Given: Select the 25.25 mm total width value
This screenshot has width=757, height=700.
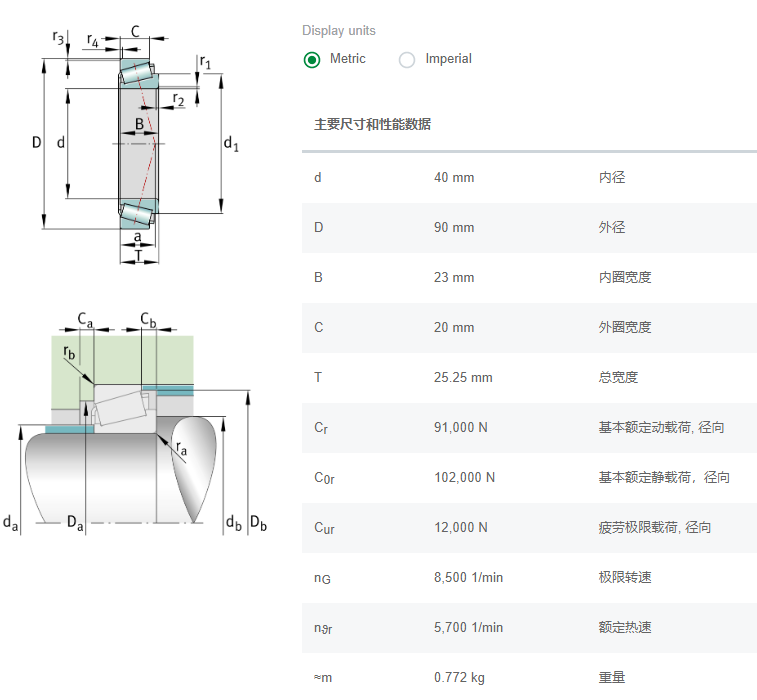Looking at the screenshot, I should pyautogui.click(x=463, y=378).
